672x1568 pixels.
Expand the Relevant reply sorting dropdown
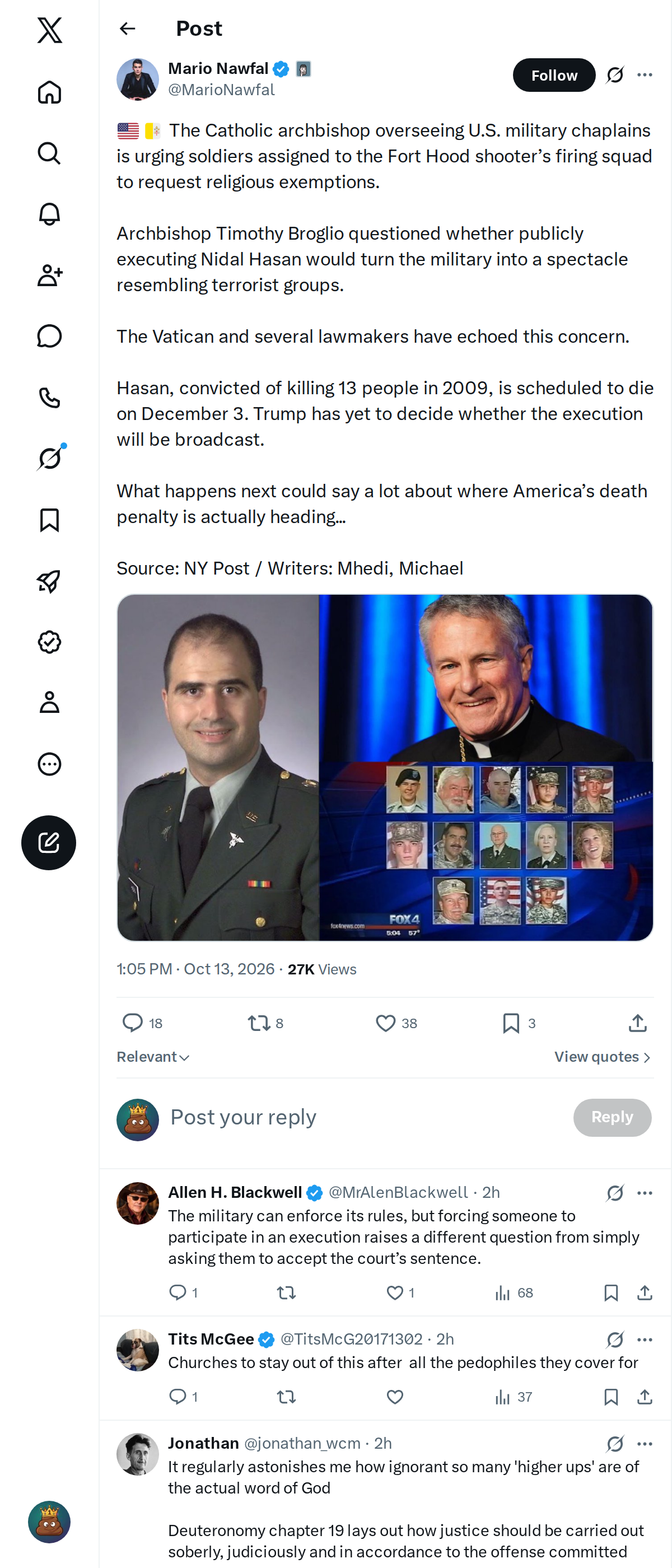pos(153,1057)
